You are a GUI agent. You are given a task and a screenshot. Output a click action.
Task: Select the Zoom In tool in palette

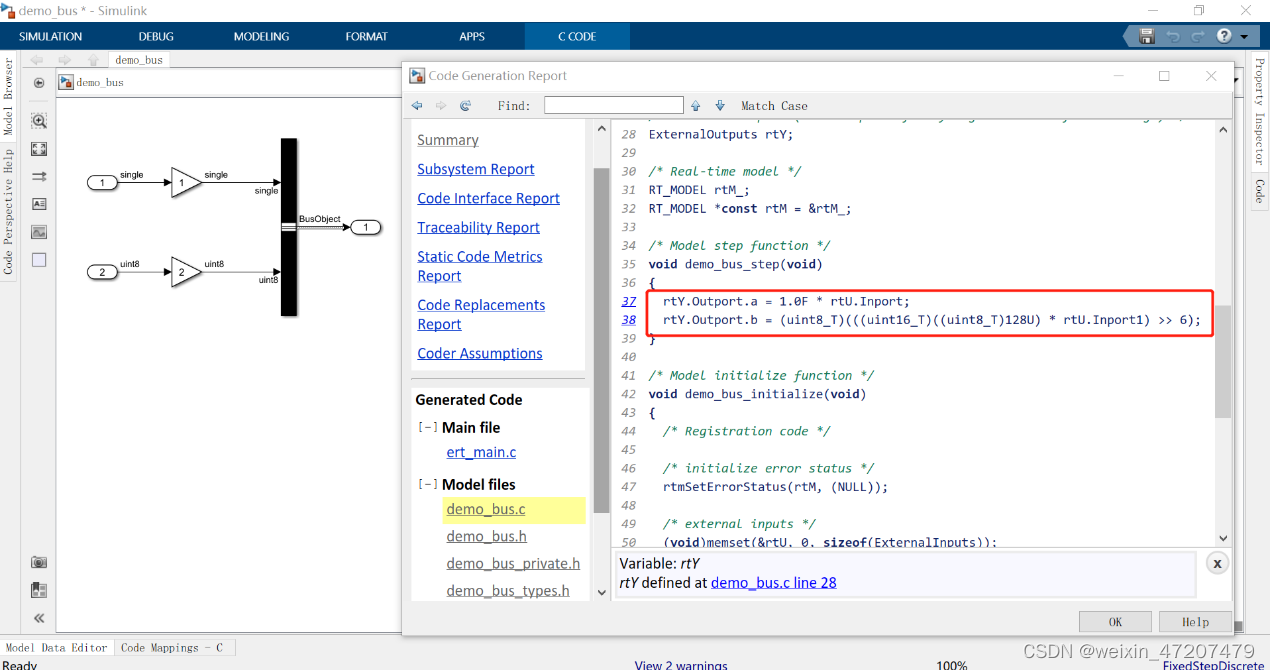point(39,121)
